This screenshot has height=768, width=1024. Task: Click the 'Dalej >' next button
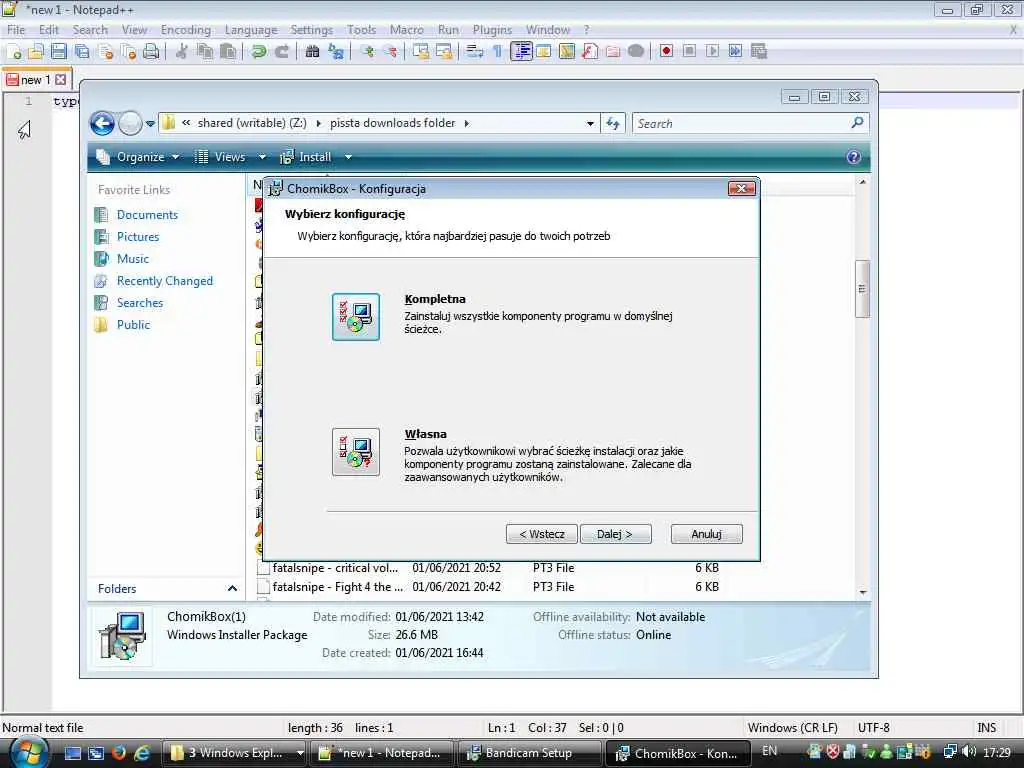point(615,534)
